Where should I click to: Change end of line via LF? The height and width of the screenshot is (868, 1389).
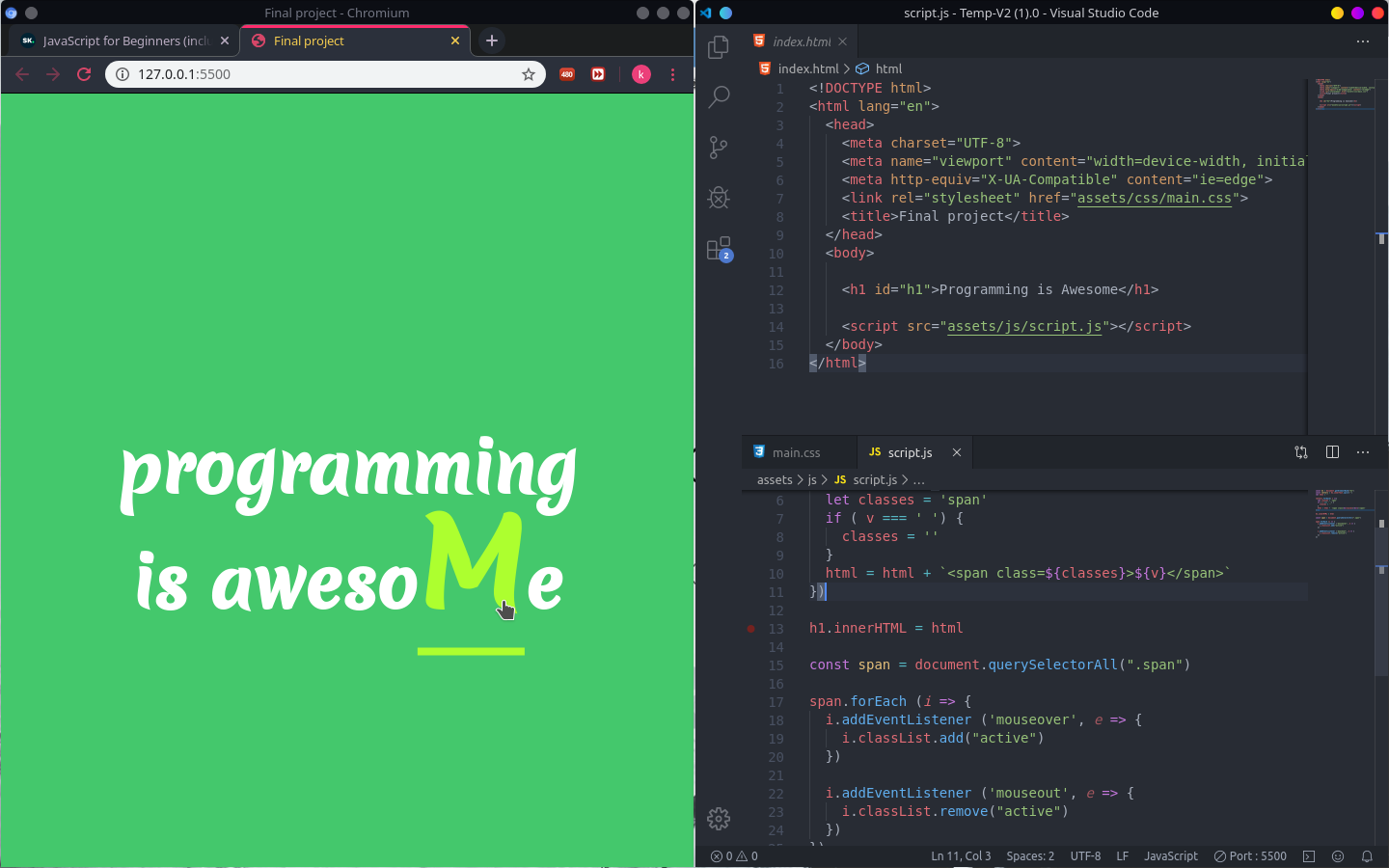1122,856
